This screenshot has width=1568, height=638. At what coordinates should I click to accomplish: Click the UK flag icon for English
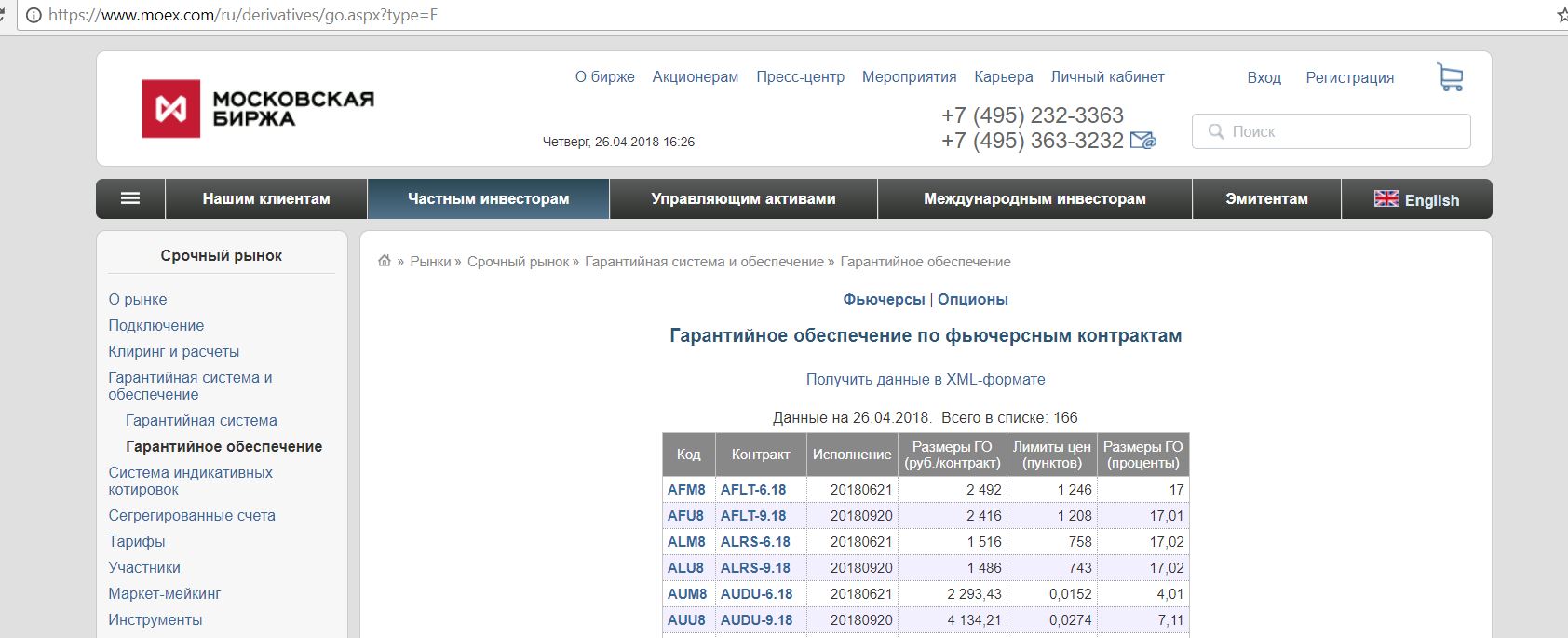(1386, 199)
